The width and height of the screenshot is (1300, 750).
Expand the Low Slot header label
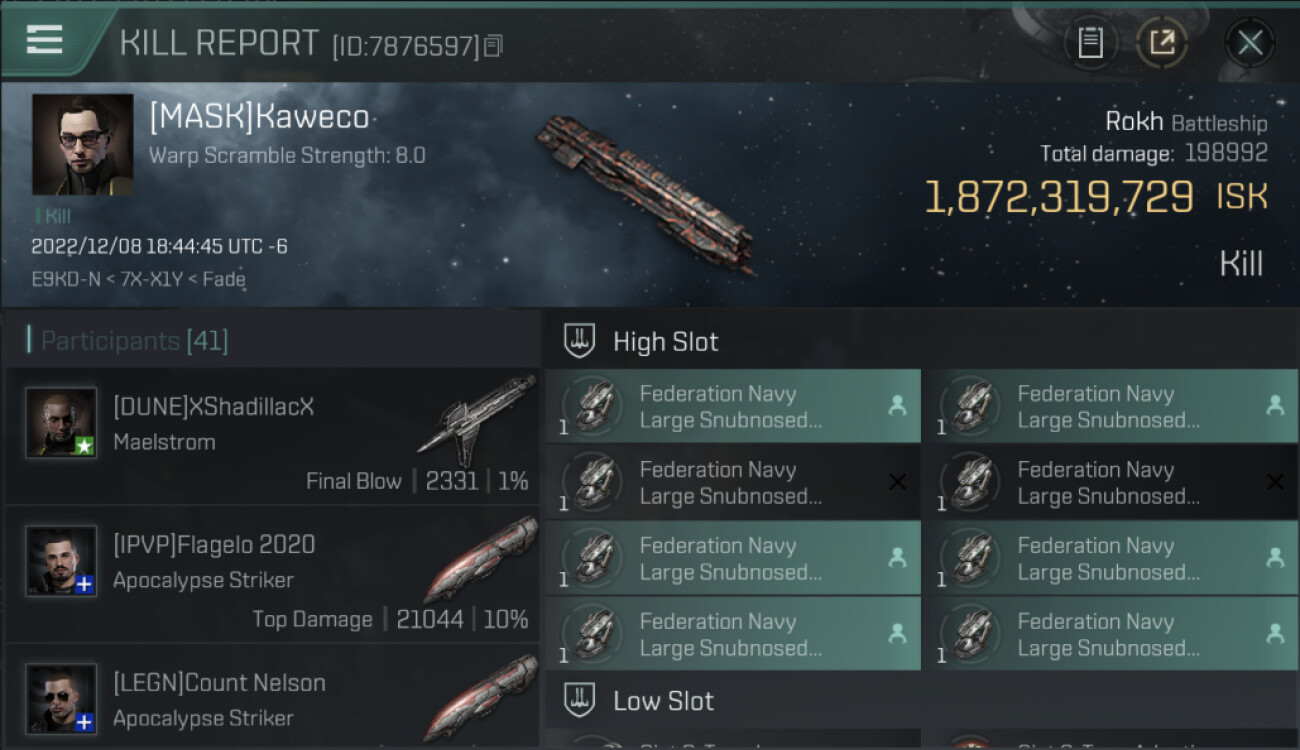[x=663, y=701]
